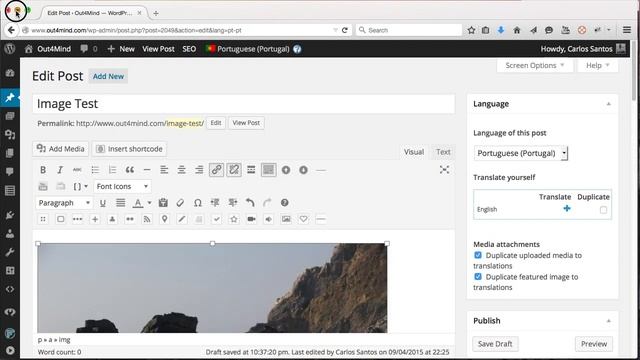640x360 pixels.
Task: Toggle Italic formatting in editor toolbar
Action: tap(60, 170)
